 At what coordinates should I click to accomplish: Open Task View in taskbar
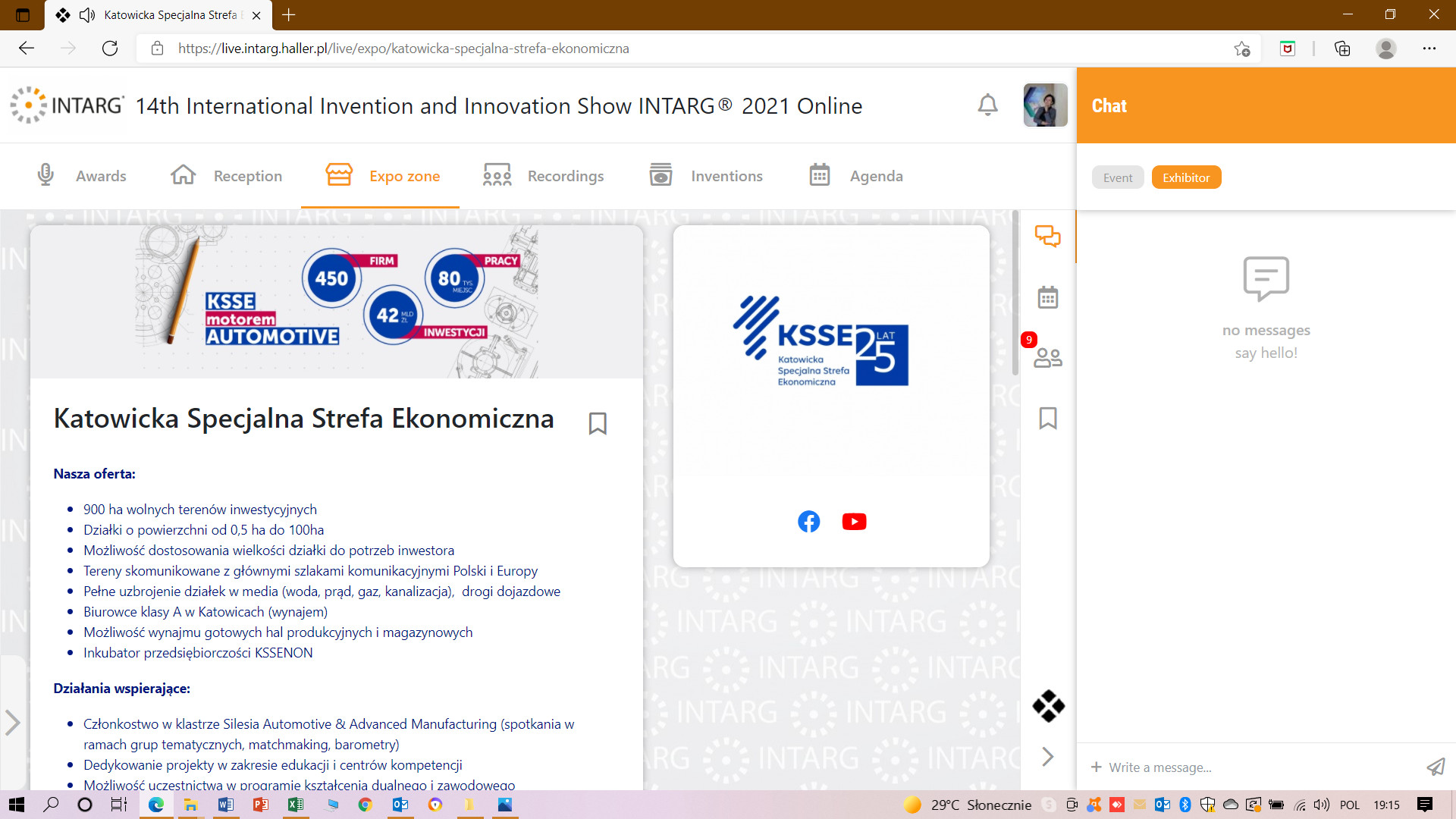119,805
